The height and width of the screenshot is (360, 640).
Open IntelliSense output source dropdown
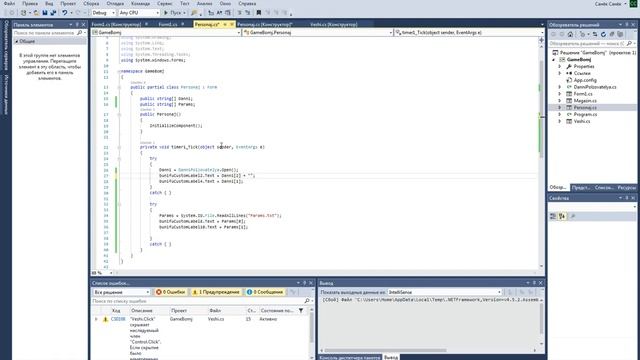click(444, 292)
